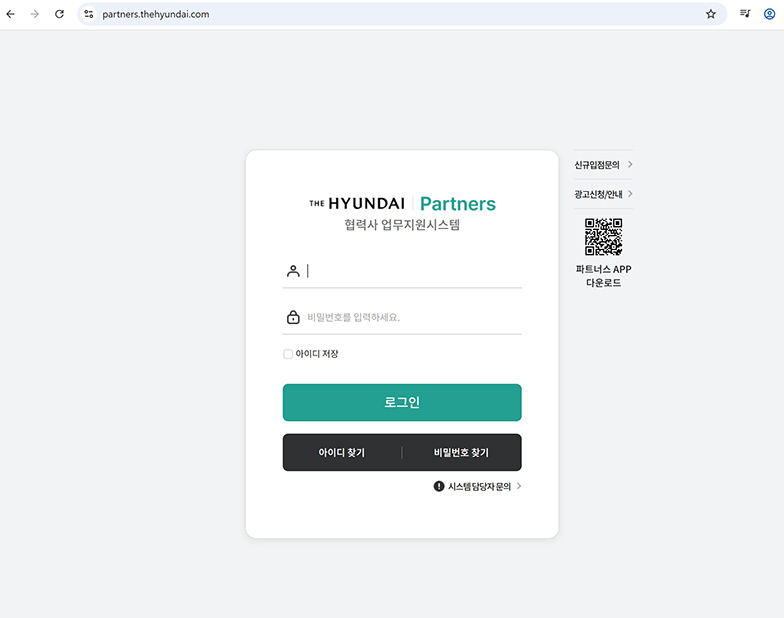Enable the 아이디 저장 checkbox

288,354
